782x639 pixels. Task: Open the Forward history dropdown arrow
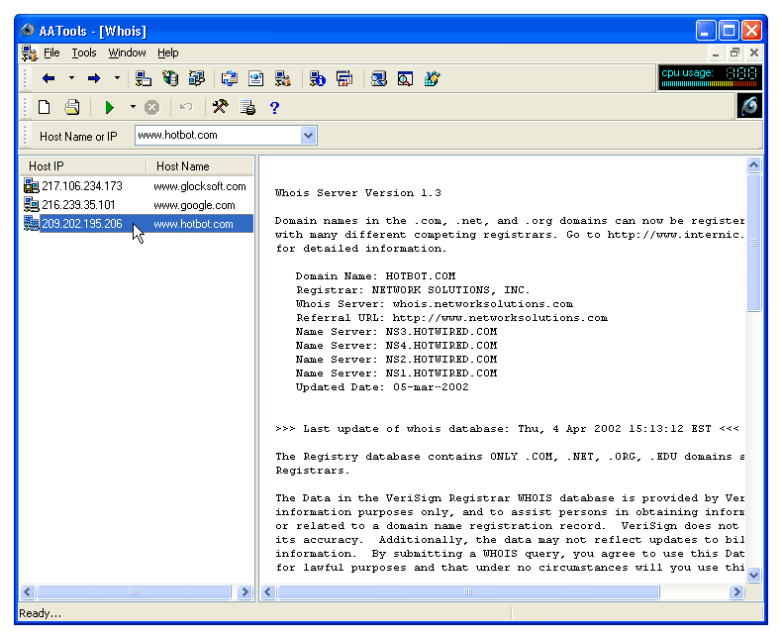coord(117,78)
